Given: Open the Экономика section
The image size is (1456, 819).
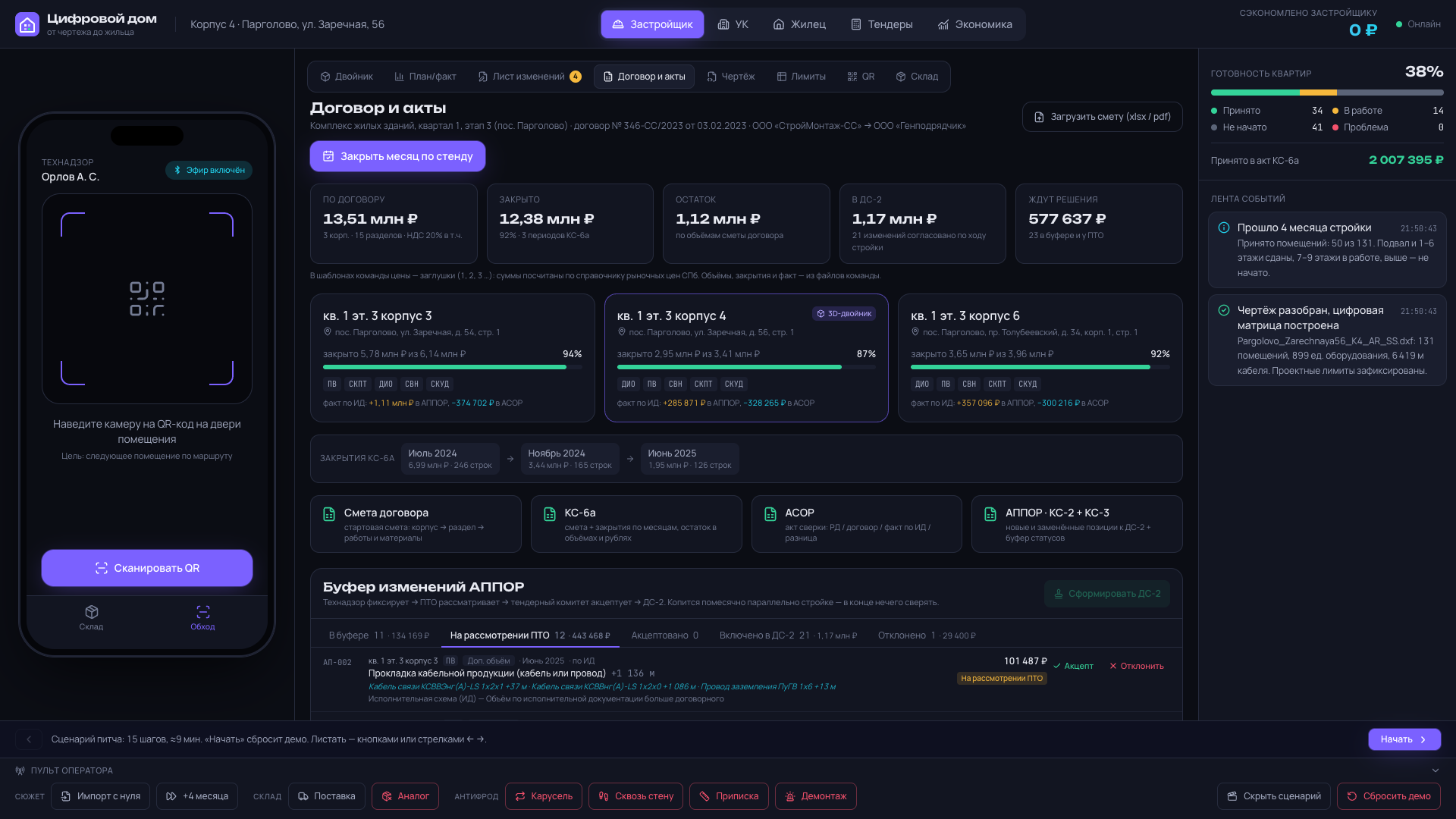Looking at the screenshot, I should (x=975, y=24).
